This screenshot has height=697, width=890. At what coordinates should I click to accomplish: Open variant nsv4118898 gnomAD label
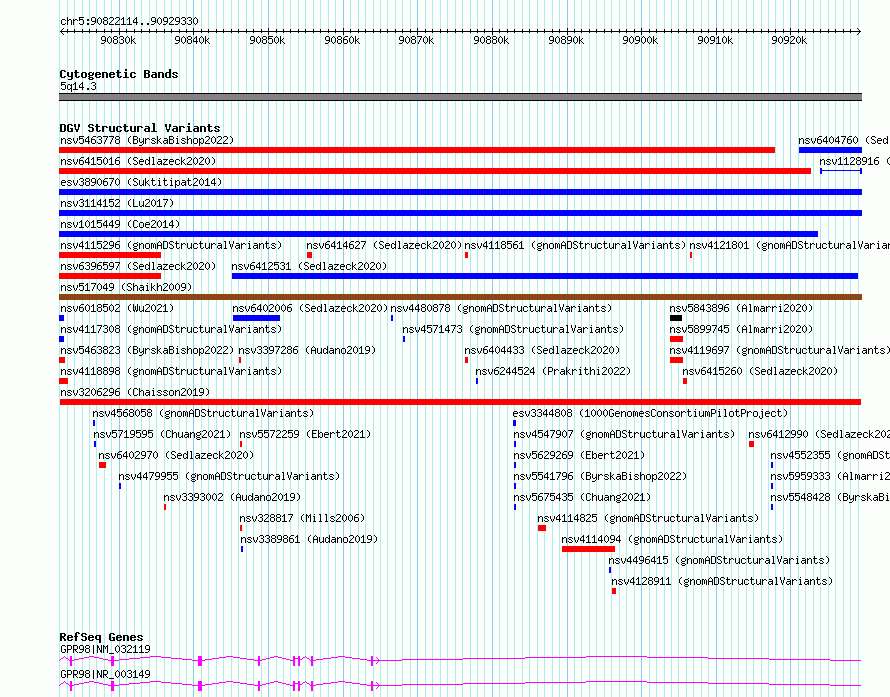[171, 371]
